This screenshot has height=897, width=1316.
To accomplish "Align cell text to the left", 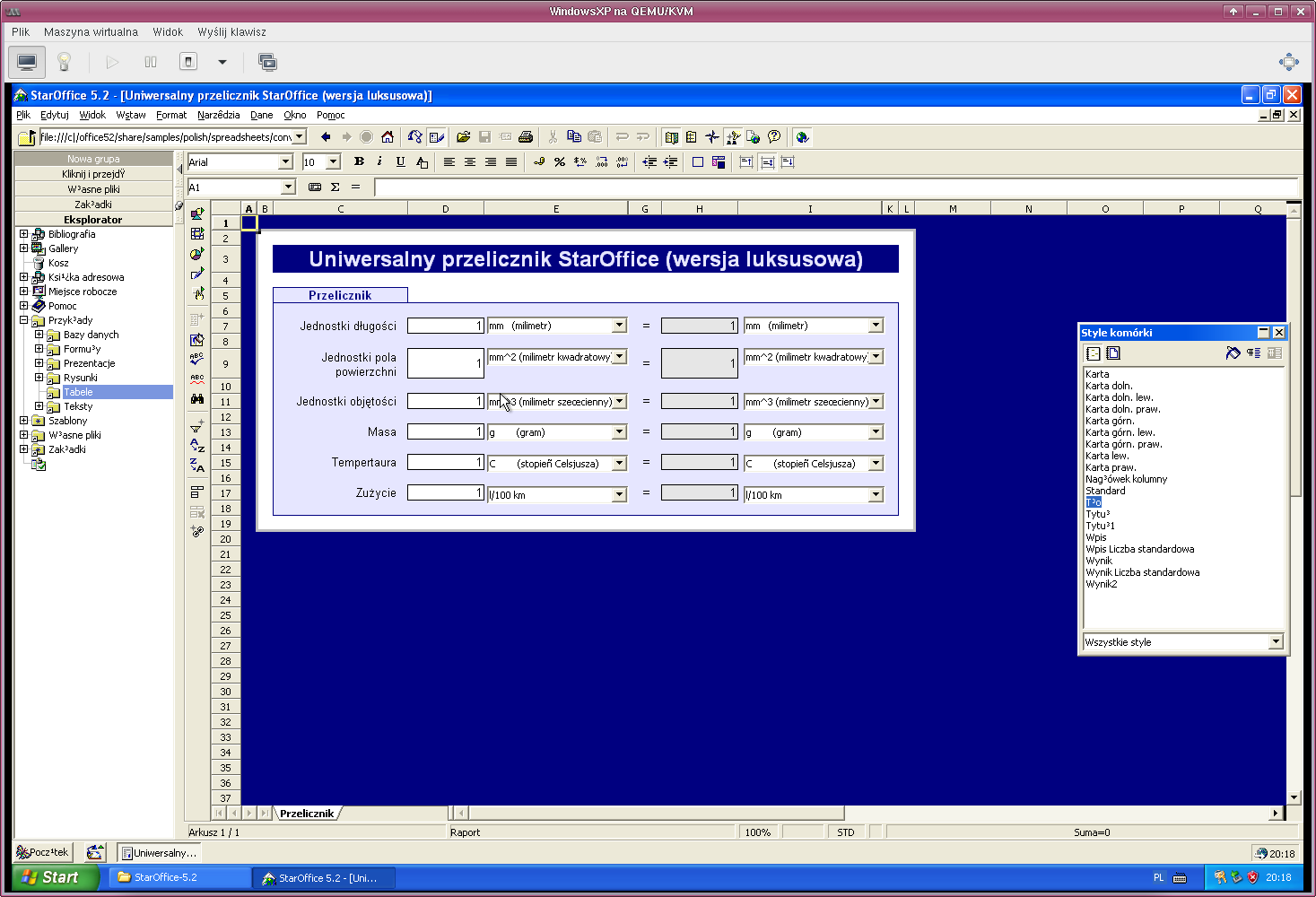I will 449,162.
